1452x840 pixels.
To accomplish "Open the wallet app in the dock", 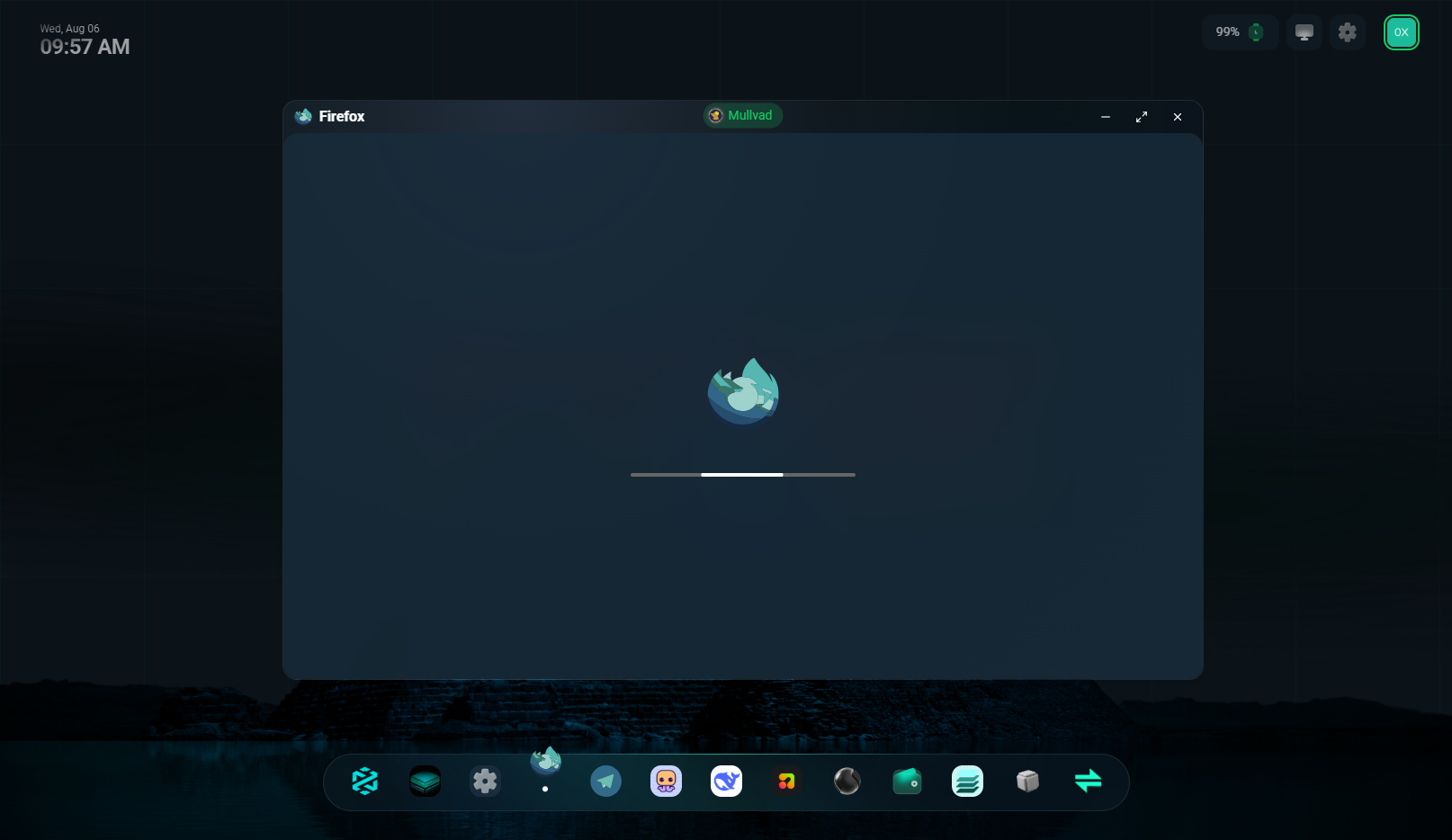I will pos(907,782).
